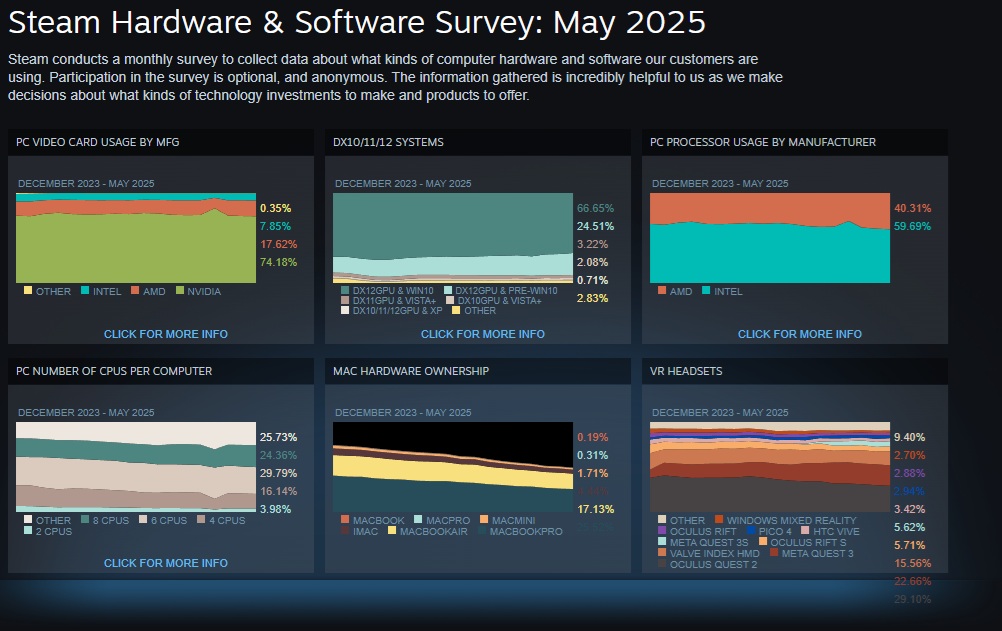Click the 8 CPUS legend swatch
This screenshot has width=1002, height=631.
(x=85, y=519)
